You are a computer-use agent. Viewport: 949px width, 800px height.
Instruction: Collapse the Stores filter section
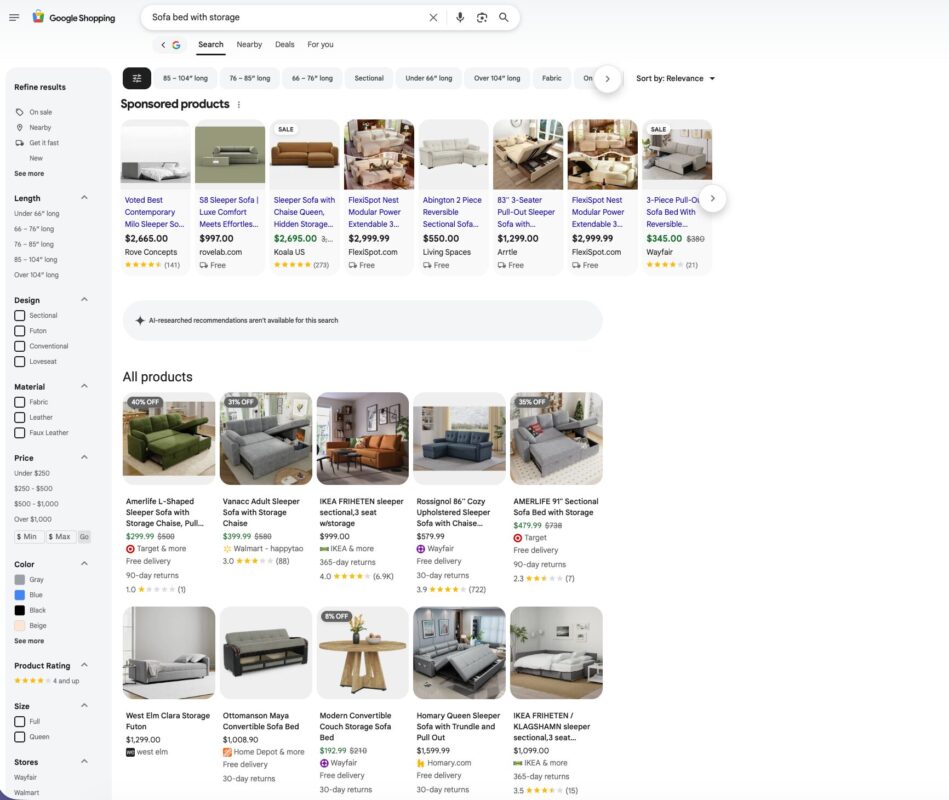pos(84,761)
